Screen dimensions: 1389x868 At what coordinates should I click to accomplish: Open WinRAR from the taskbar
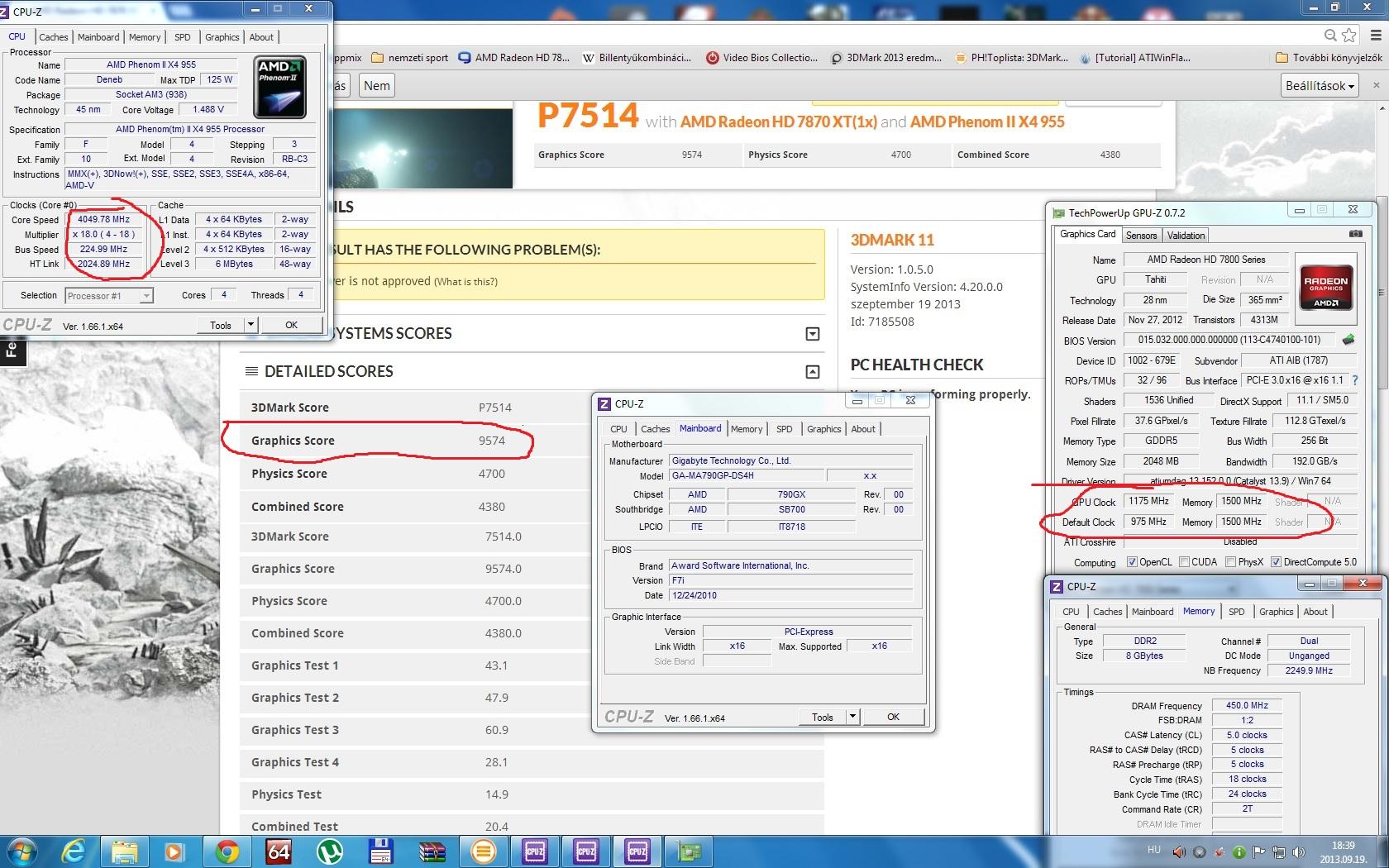click(432, 851)
